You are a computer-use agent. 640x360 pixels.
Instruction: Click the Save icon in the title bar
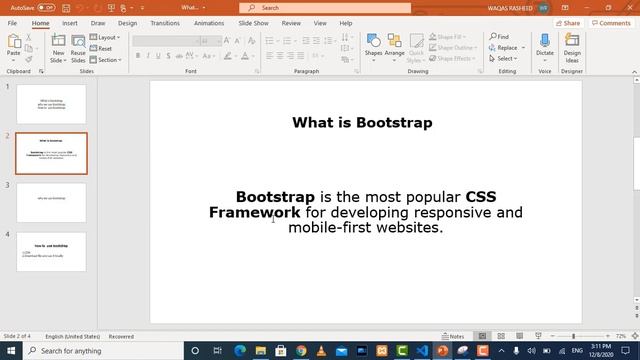pos(66,8)
